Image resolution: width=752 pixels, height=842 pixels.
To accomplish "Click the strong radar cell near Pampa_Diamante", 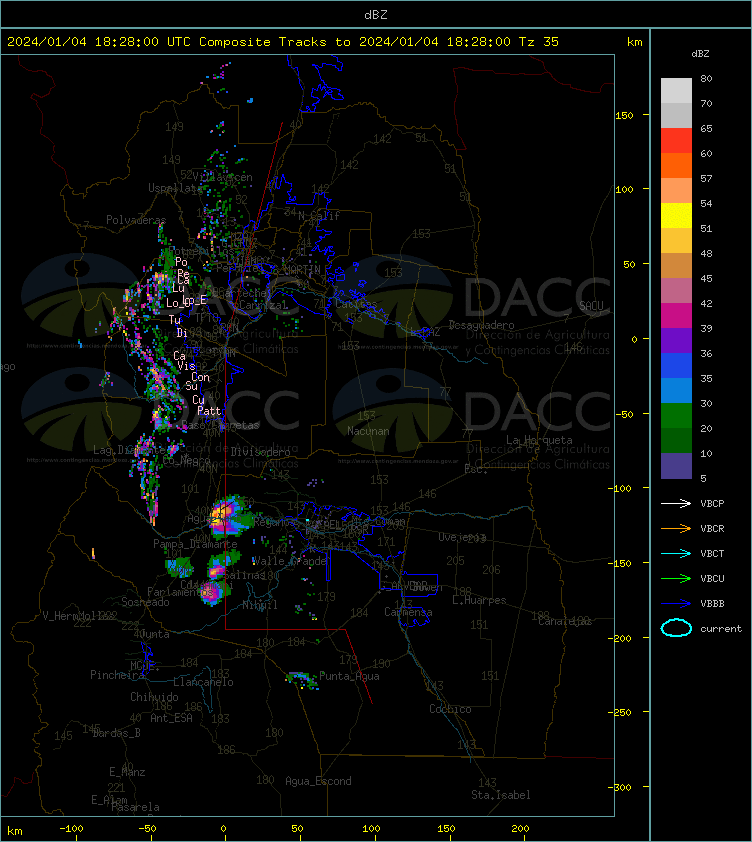I will pos(228,517).
